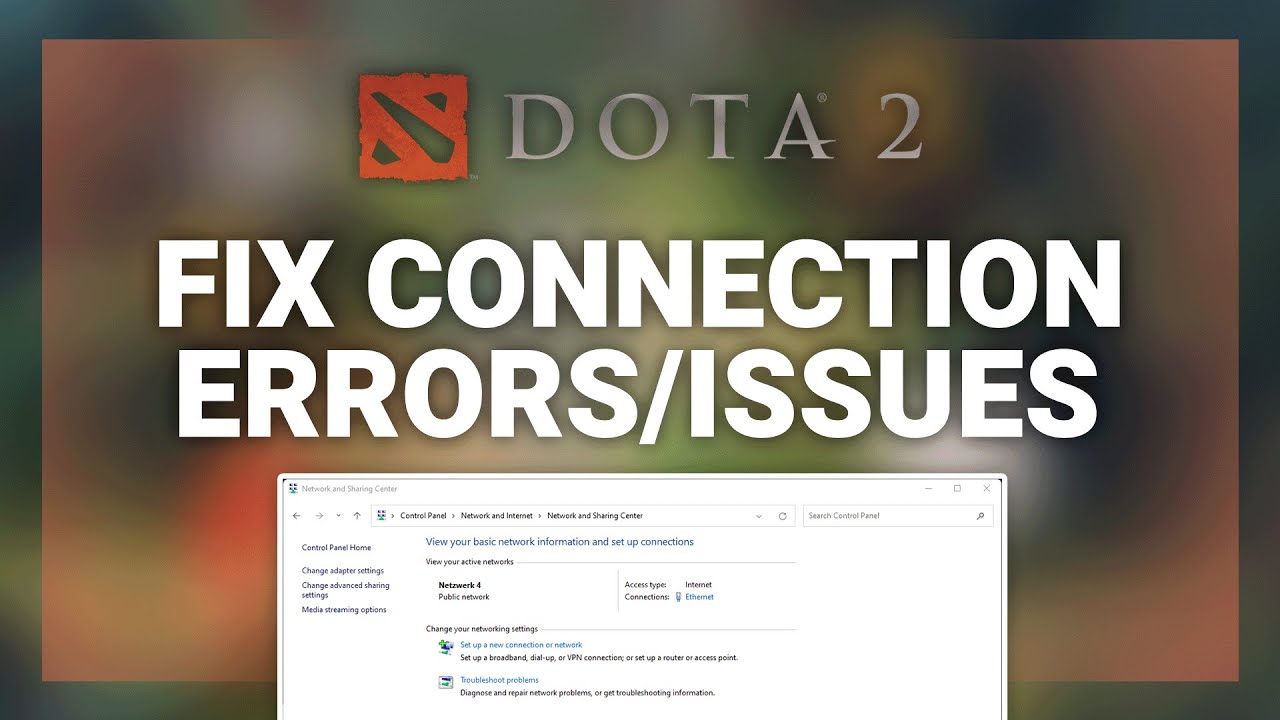Open Control Panel Home link

pyautogui.click(x=336, y=548)
